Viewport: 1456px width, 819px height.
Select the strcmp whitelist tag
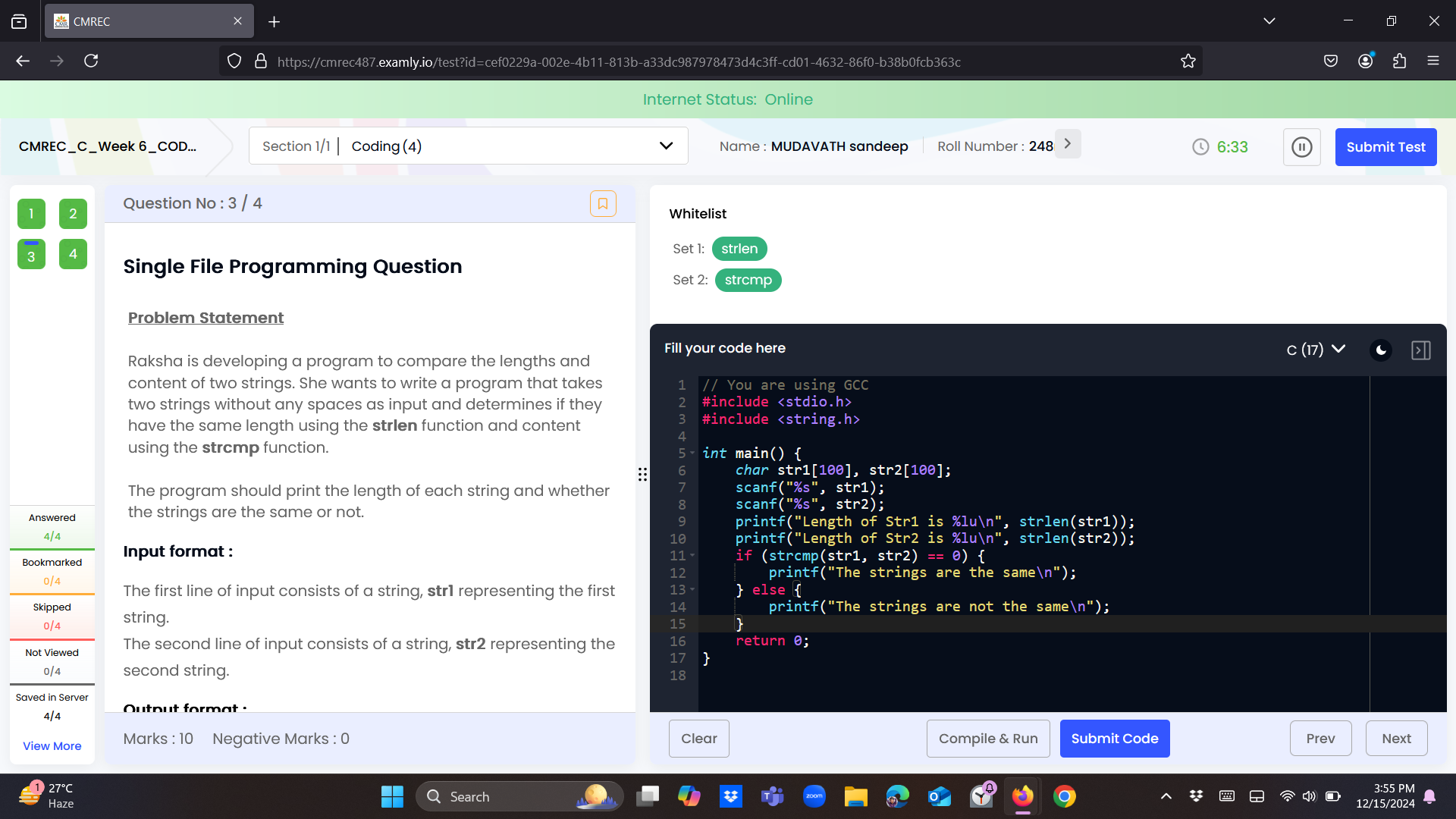[x=748, y=280]
